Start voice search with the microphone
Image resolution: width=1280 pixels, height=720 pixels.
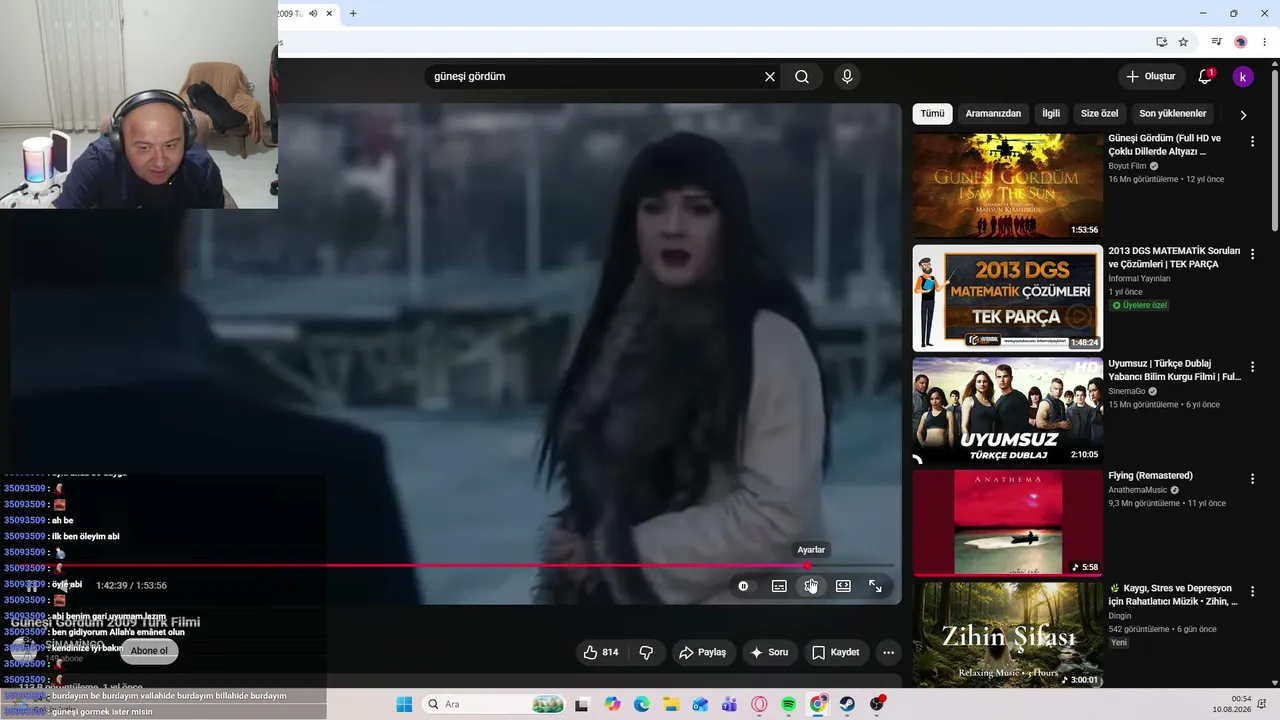847,77
